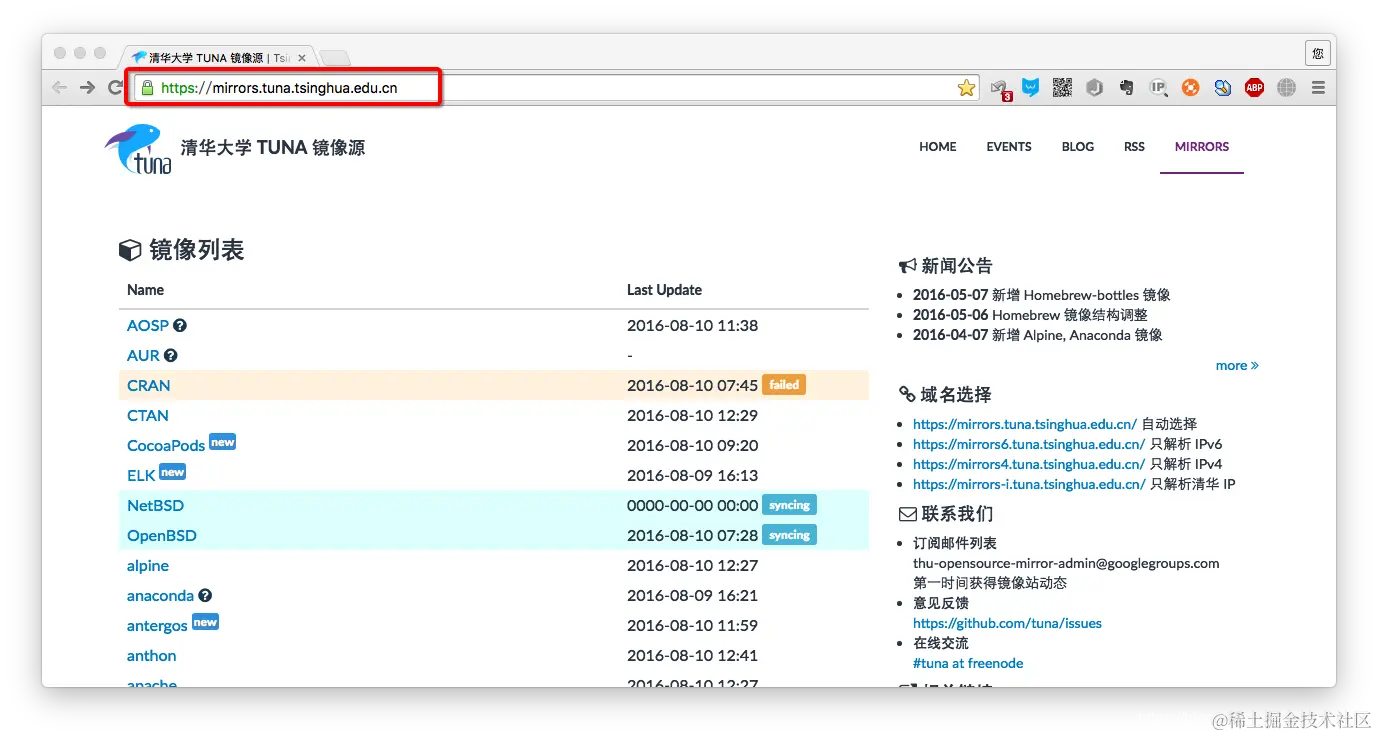Open the #tuna at freenode link
The image size is (1378, 737).
[968, 663]
